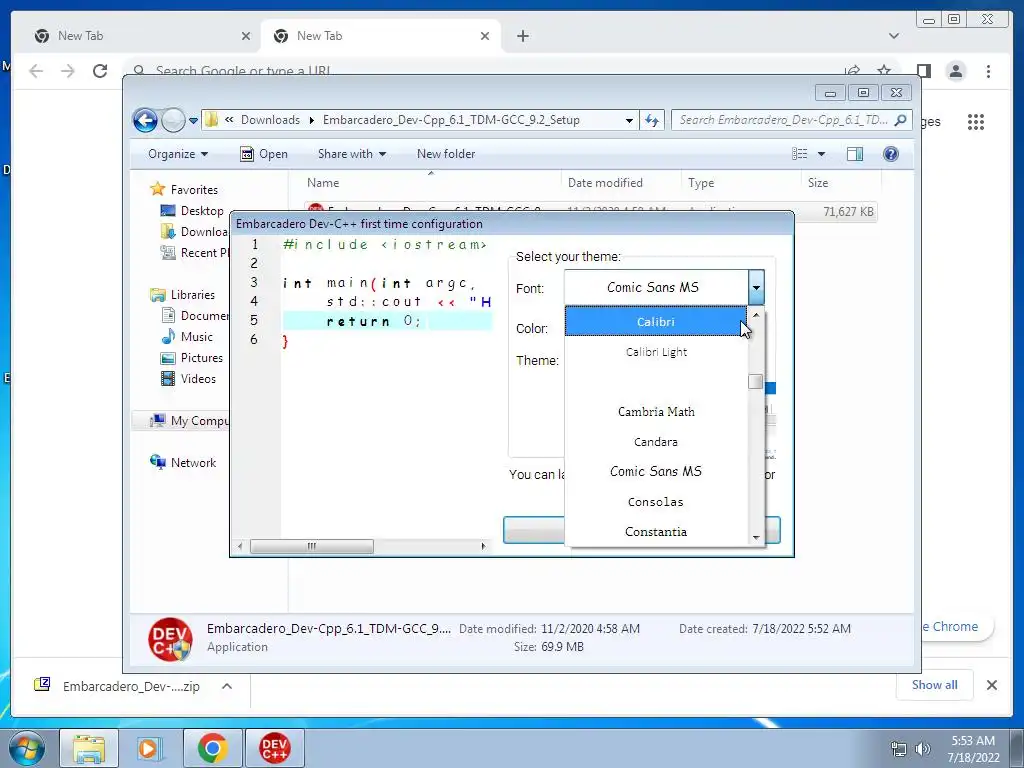
Task: Reload the Chrome page
Action: tap(100, 71)
